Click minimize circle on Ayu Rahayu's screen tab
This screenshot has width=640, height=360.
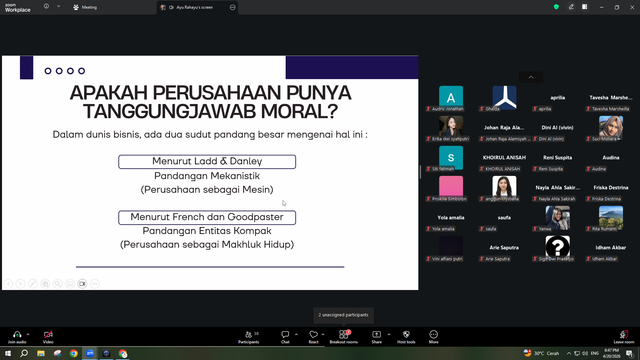(x=233, y=7)
